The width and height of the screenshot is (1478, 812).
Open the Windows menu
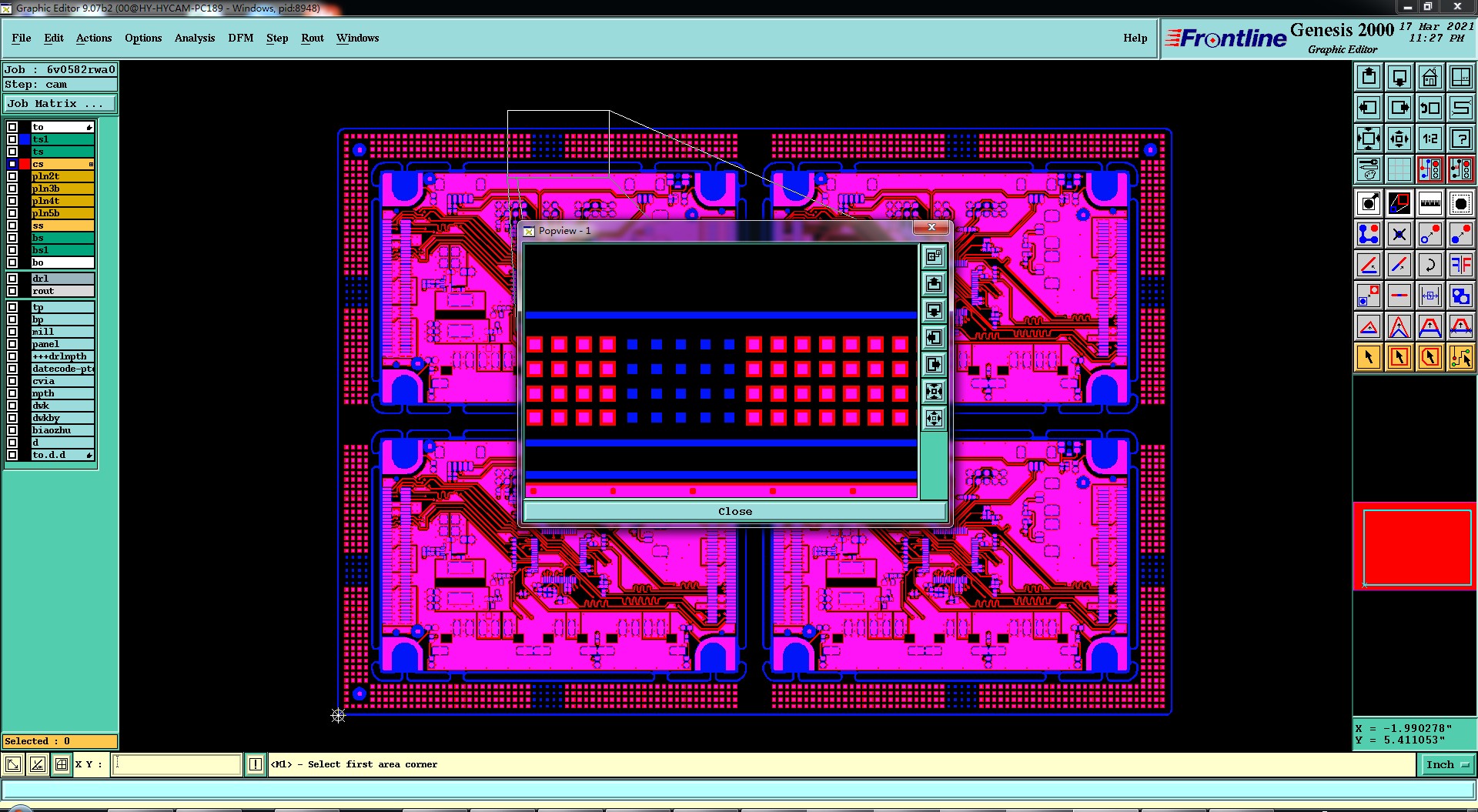pos(357,38)
